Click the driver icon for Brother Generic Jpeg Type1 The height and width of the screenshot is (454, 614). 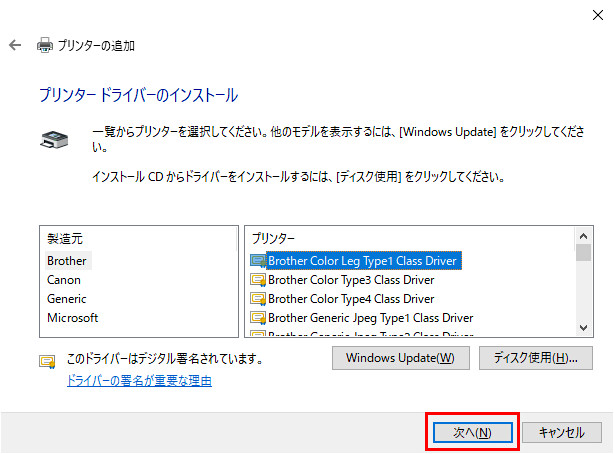258,318
